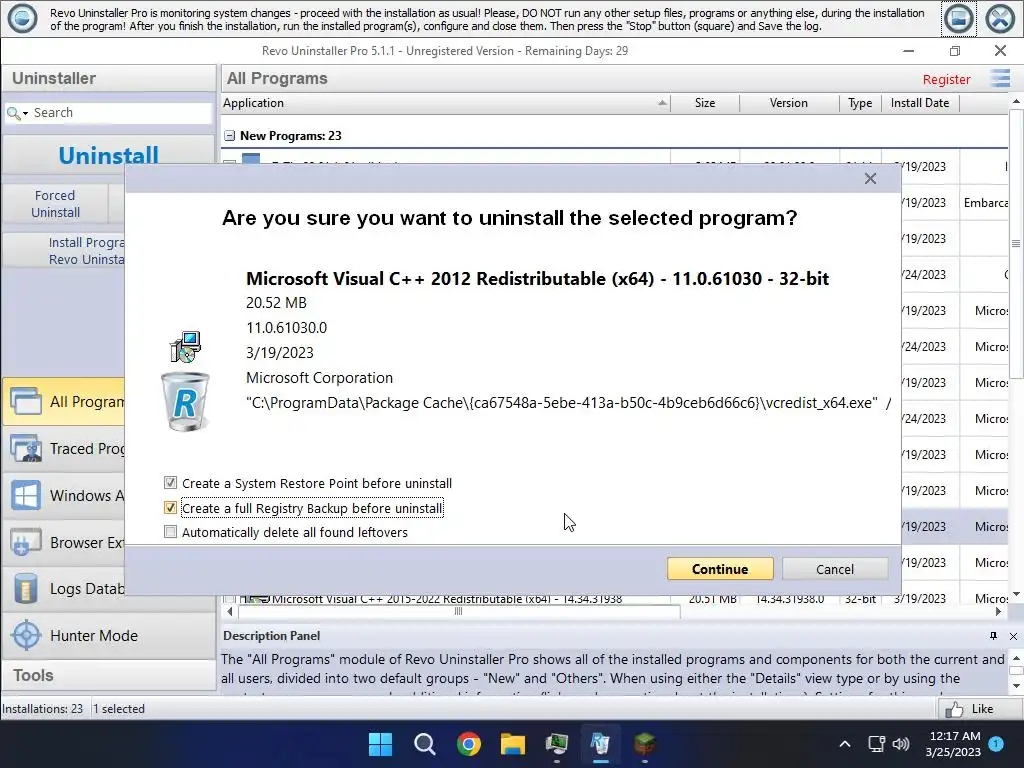Click the network icon in system tray
1024x768 pixels.
[876, 744]
